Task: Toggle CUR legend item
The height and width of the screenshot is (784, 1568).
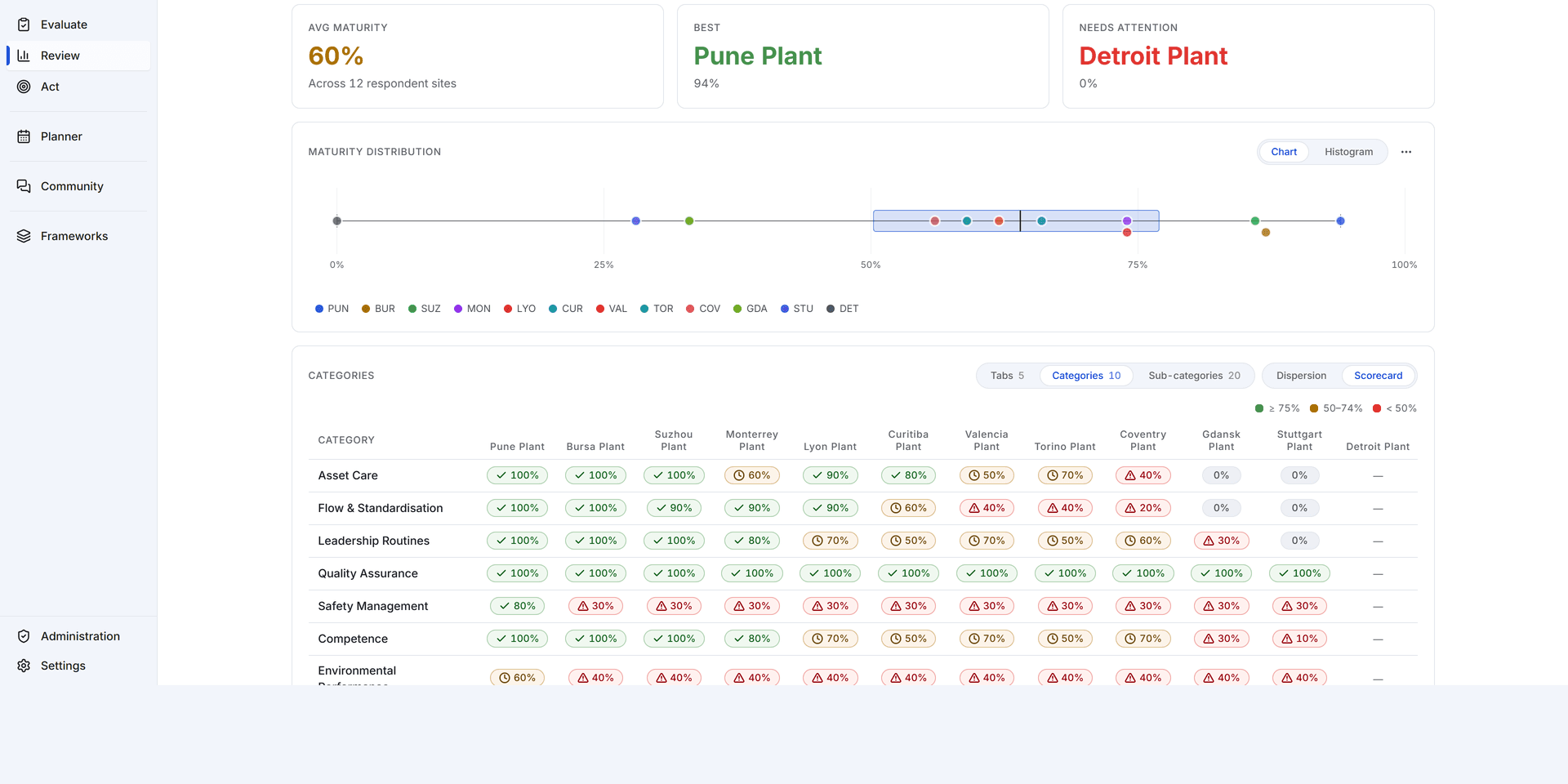Action: 565,309
